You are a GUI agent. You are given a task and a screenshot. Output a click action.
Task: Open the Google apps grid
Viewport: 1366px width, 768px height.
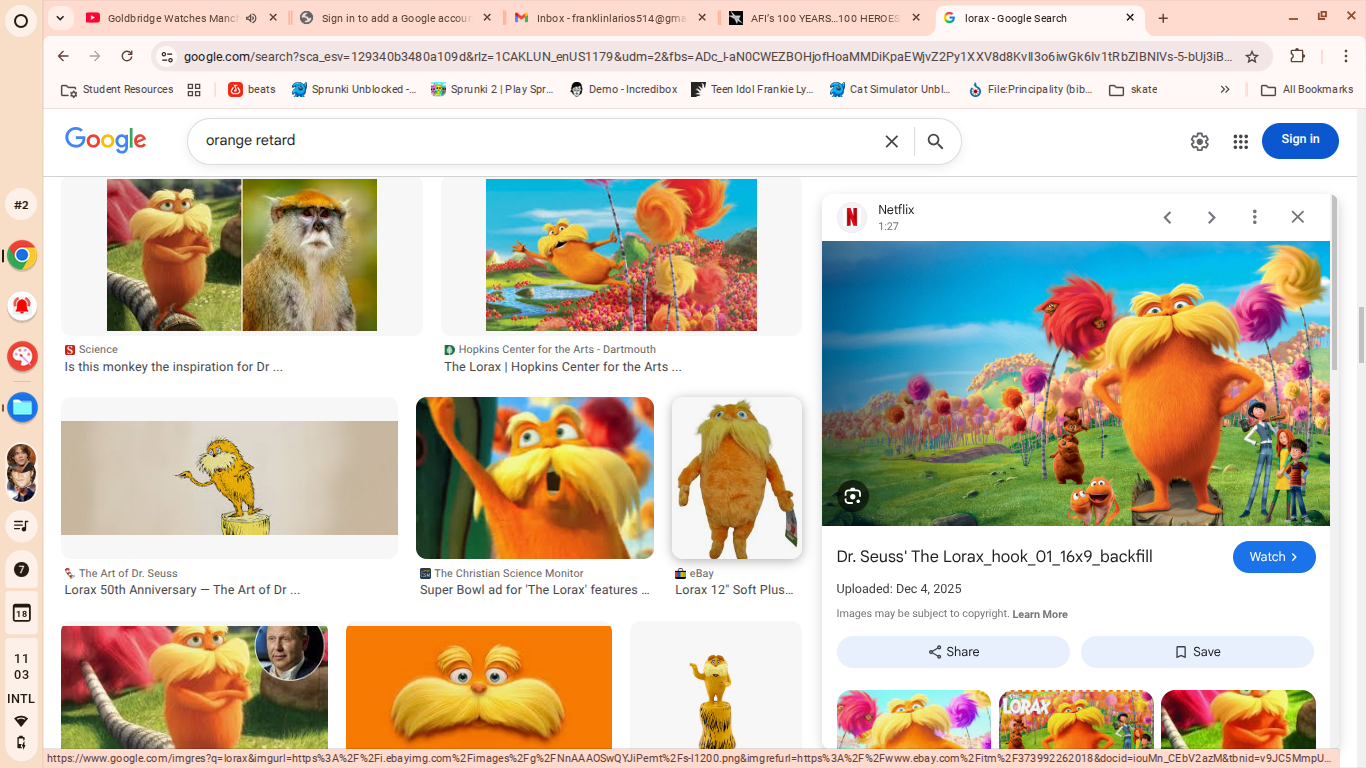1240,142
